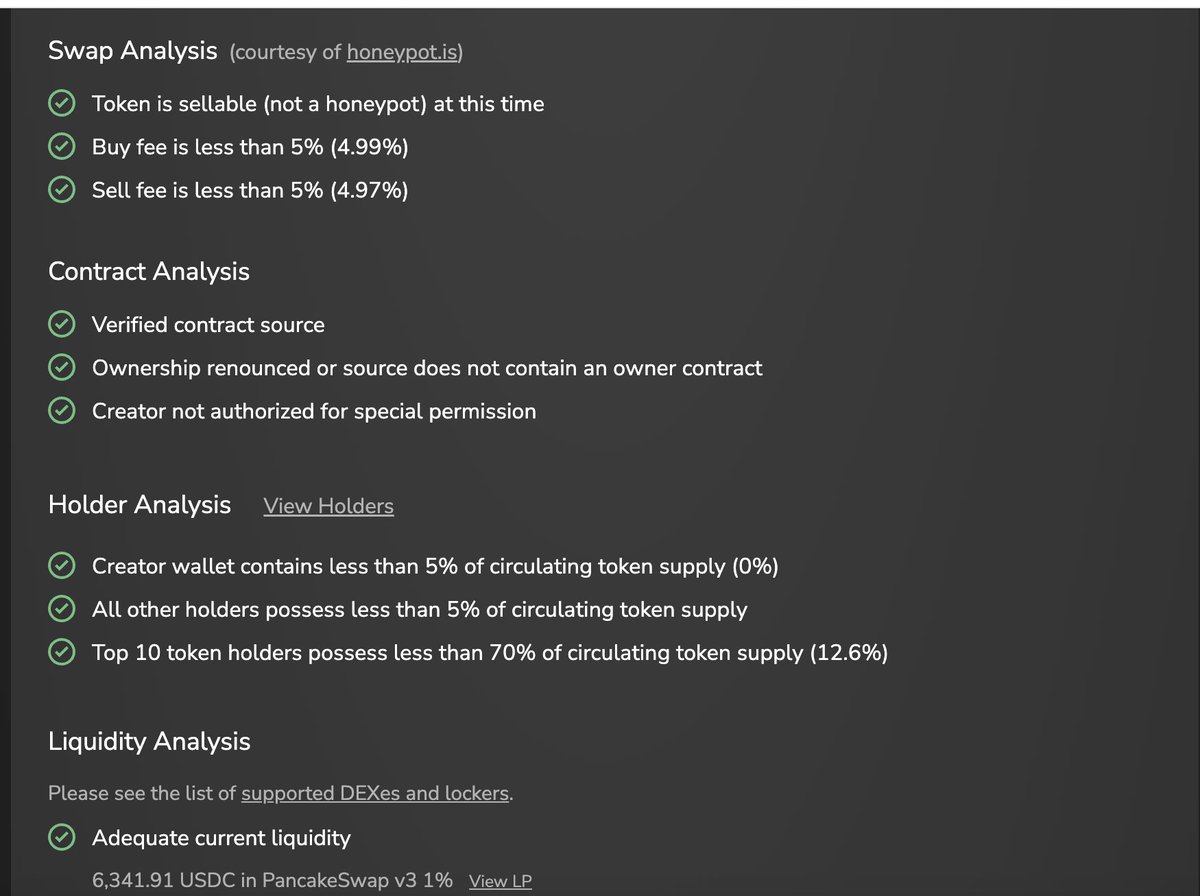Viewport: 1200px width, 896px height.
Task: Open the View LP link
Action: 500,881
